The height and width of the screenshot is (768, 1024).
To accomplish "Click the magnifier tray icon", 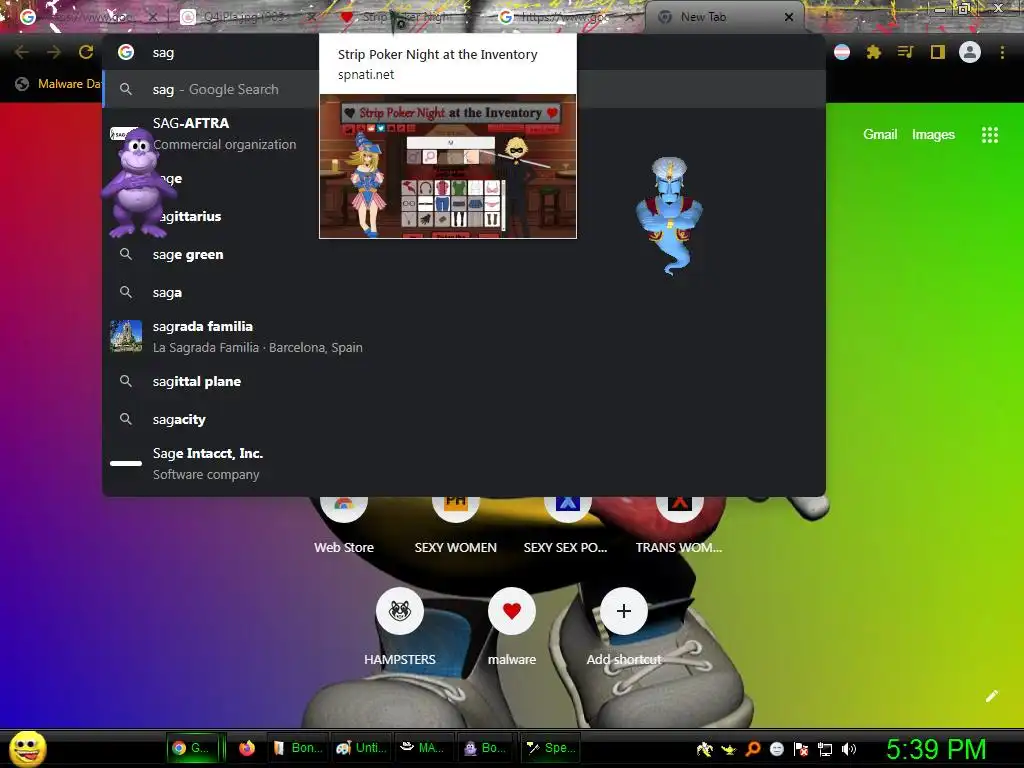I will [x=753, y=749].
